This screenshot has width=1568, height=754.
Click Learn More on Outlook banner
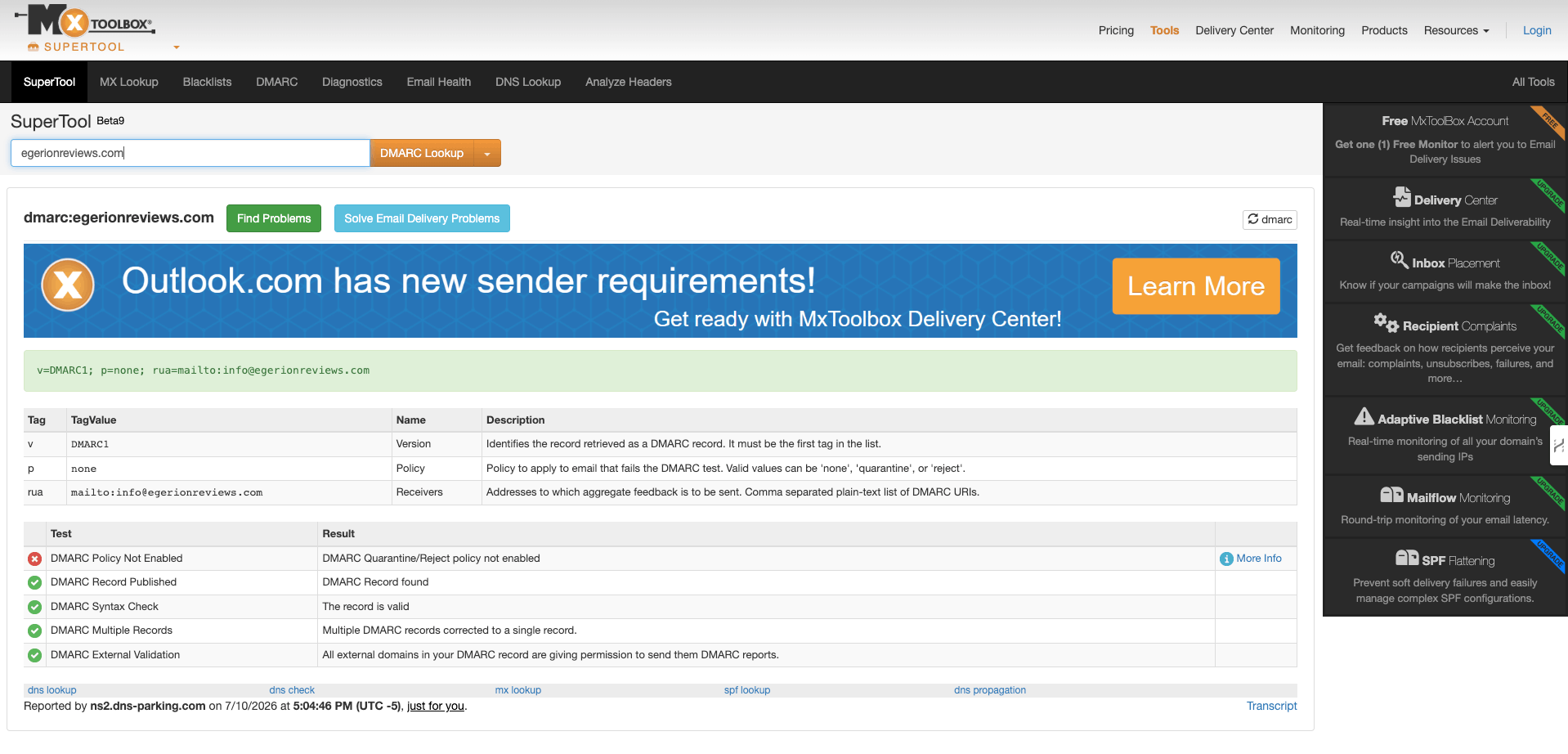pyautogui.click(x=1196, y=286)
